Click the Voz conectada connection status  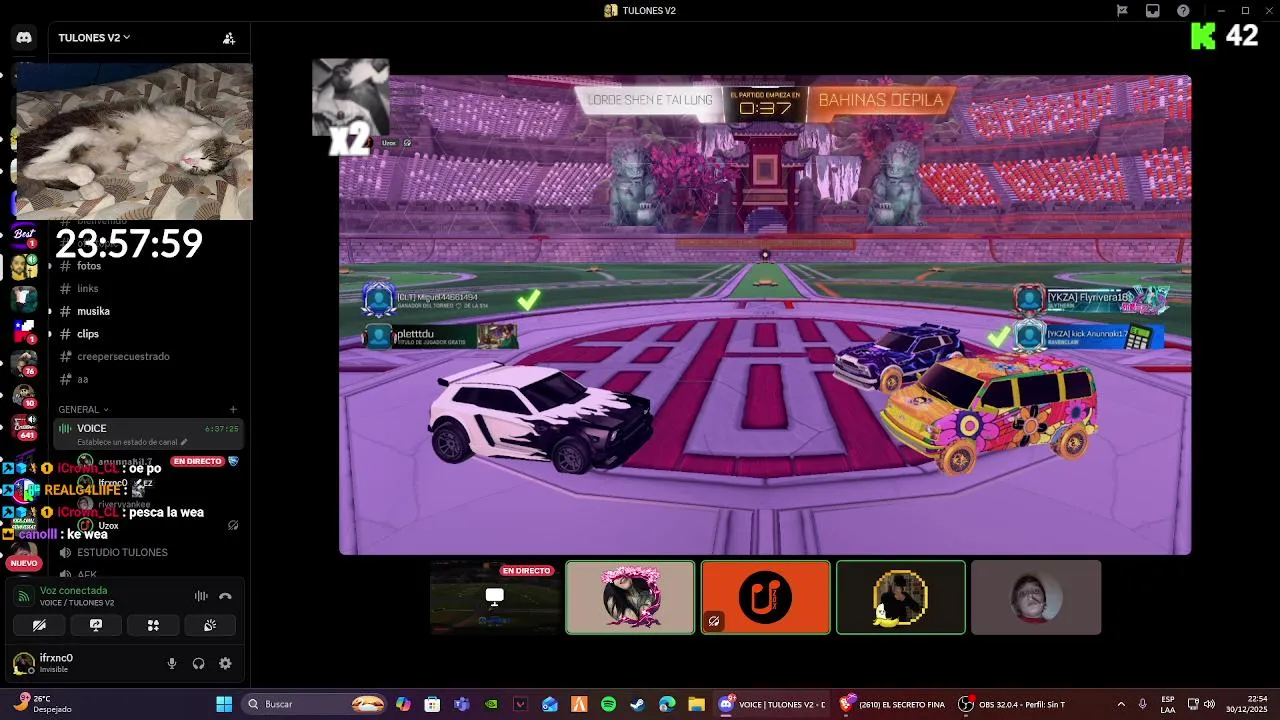pos(73,591)
